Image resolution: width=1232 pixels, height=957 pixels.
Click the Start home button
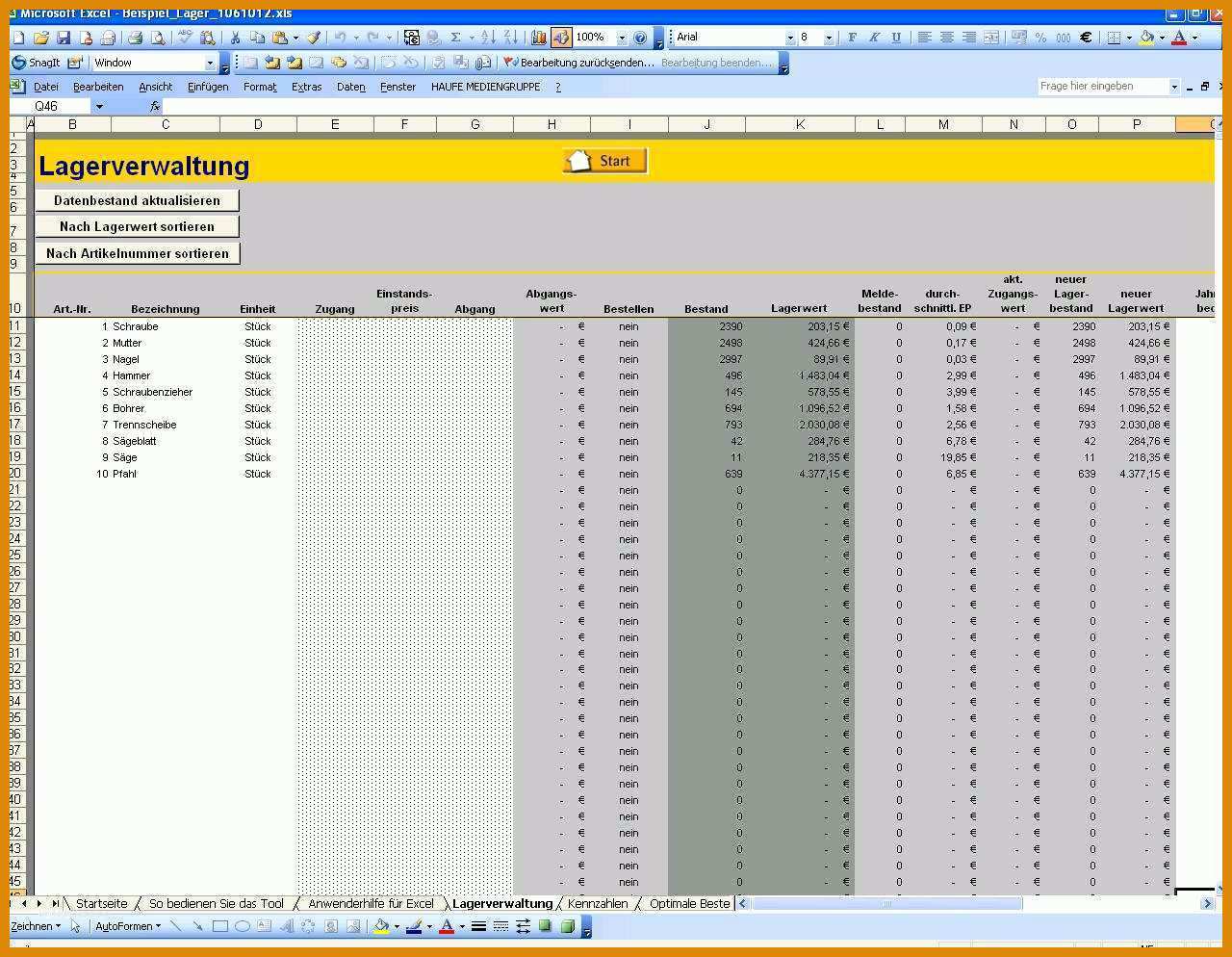tap(605, 161)
